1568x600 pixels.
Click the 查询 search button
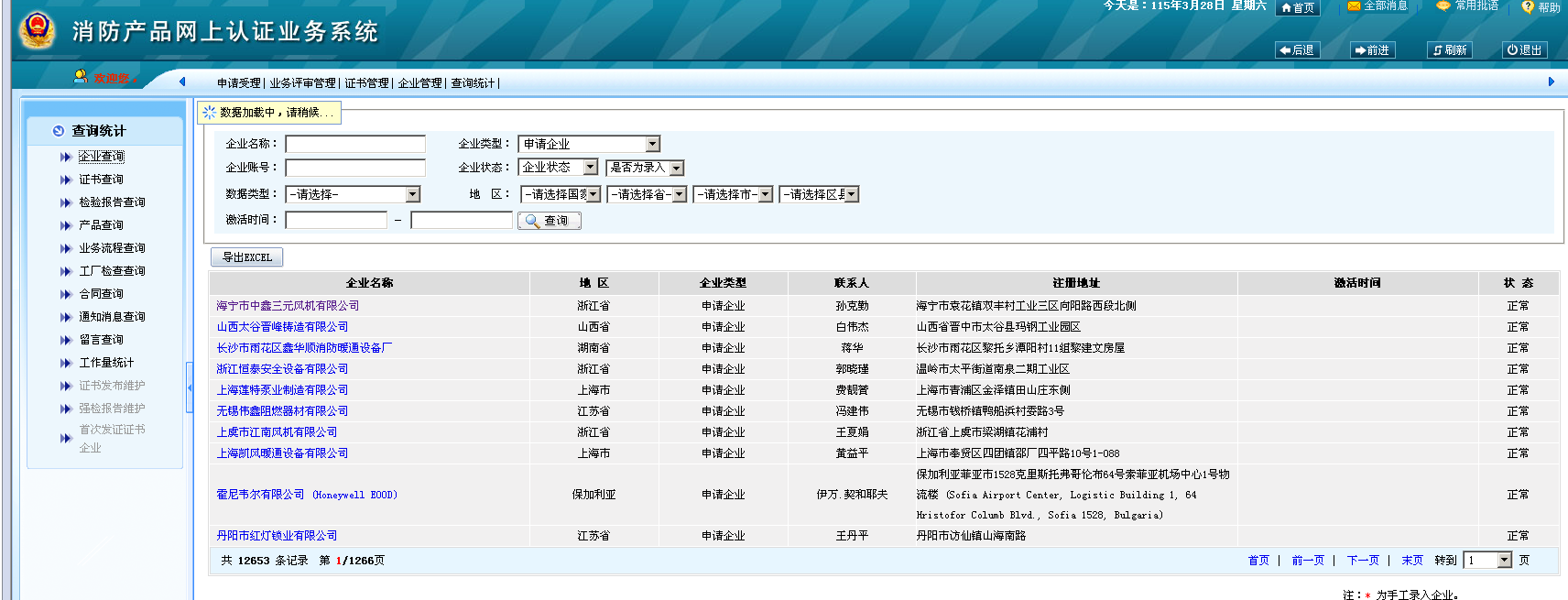pos(550,220)
